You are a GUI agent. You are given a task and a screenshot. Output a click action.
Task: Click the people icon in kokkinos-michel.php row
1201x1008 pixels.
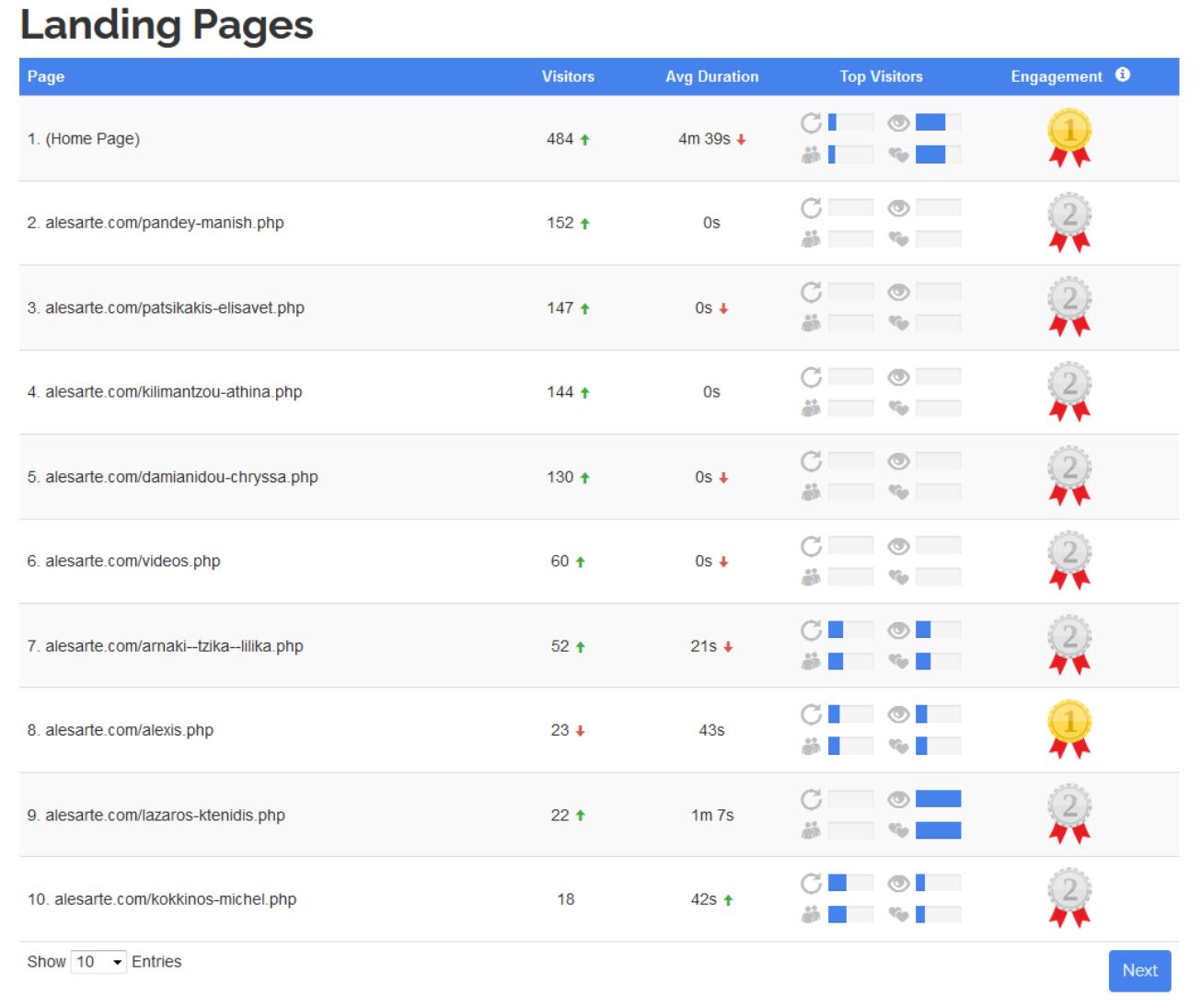(811, 914)
